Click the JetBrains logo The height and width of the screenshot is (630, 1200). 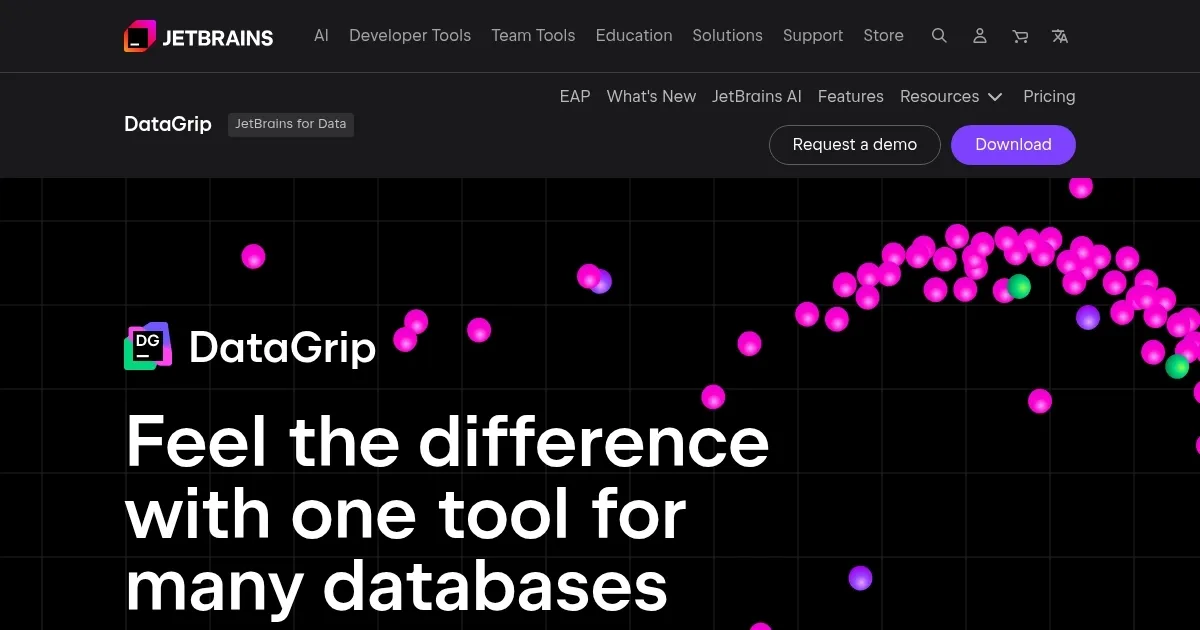197,35
